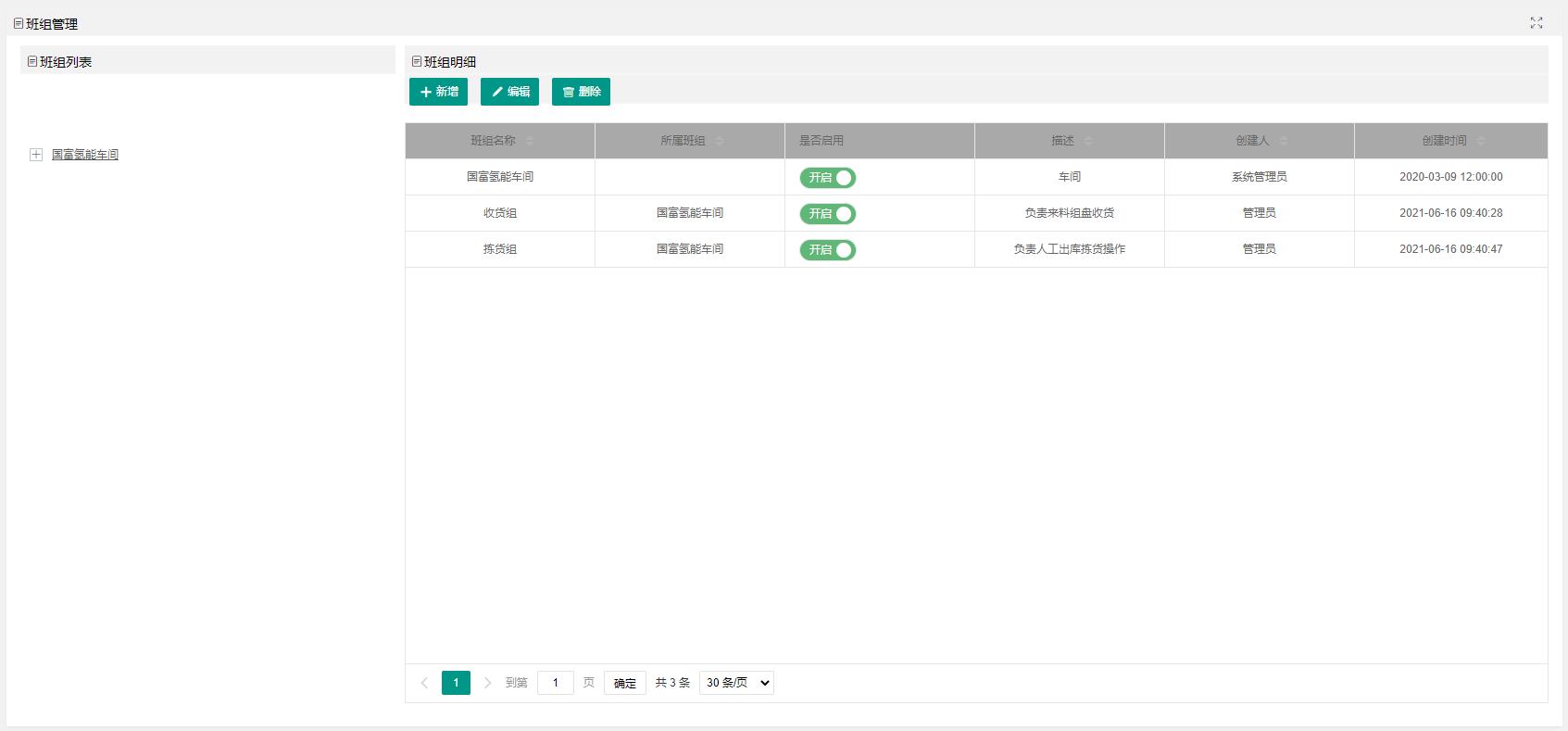
Task: Click the fullscreen expand icon
Action: pyautogui.click(x=1537, y=23)
